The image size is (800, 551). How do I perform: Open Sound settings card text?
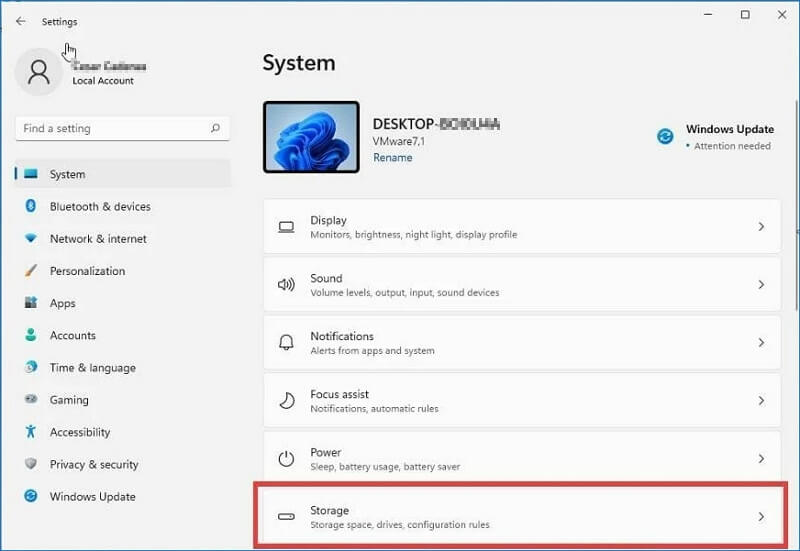405,285
